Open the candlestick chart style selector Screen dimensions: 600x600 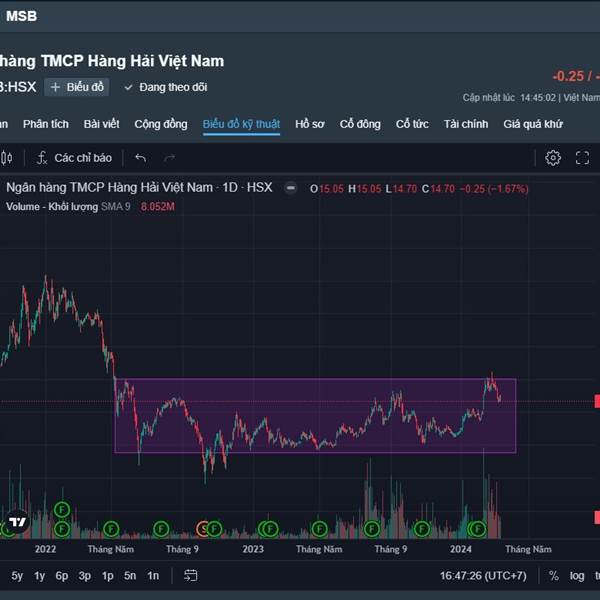[x=7, y=158]
